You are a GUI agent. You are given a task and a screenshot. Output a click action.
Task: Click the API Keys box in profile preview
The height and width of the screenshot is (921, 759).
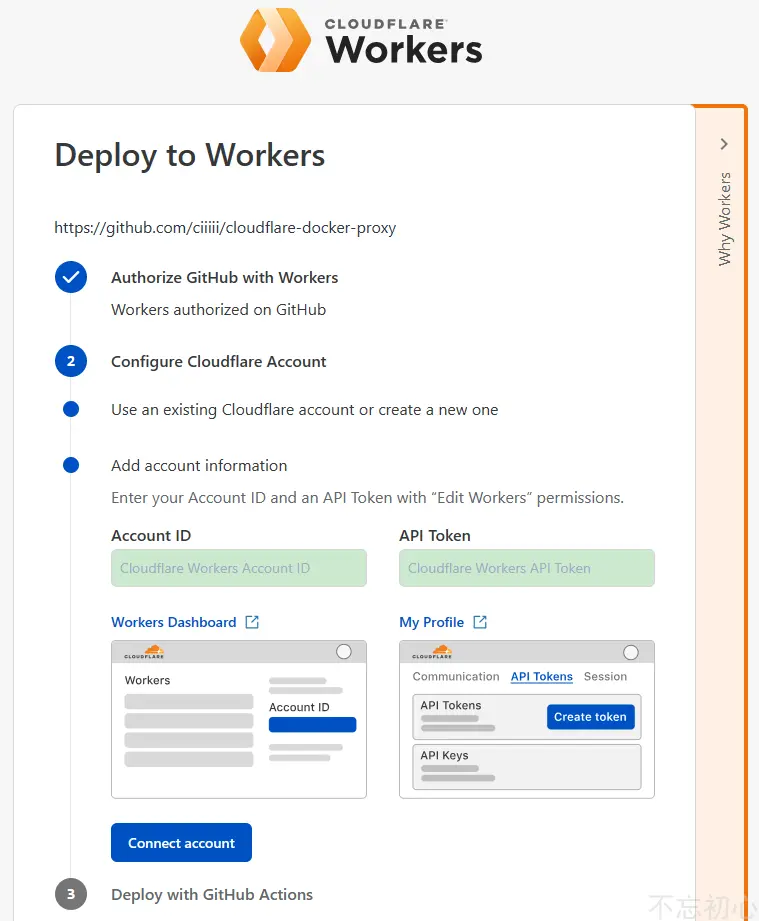pos(526,767)
